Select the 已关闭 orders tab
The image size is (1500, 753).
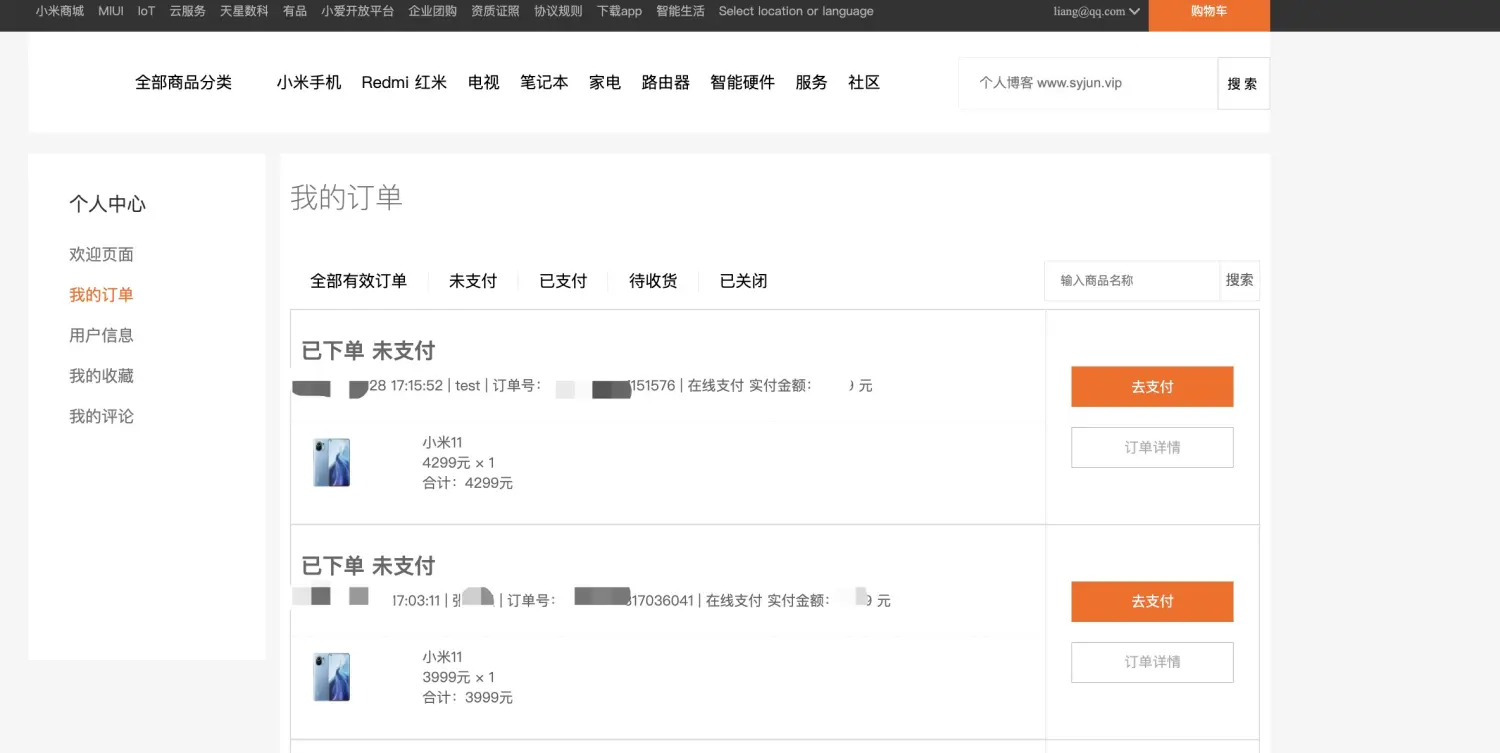[743, 281]
